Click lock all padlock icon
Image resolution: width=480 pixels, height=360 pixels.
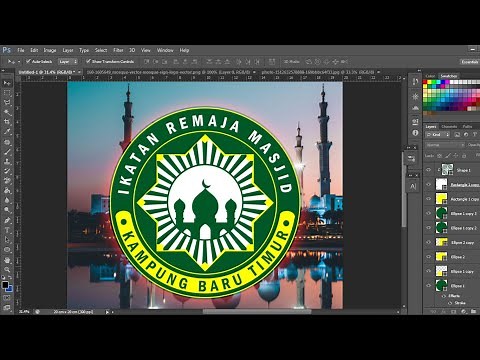[x=464, y=156]
